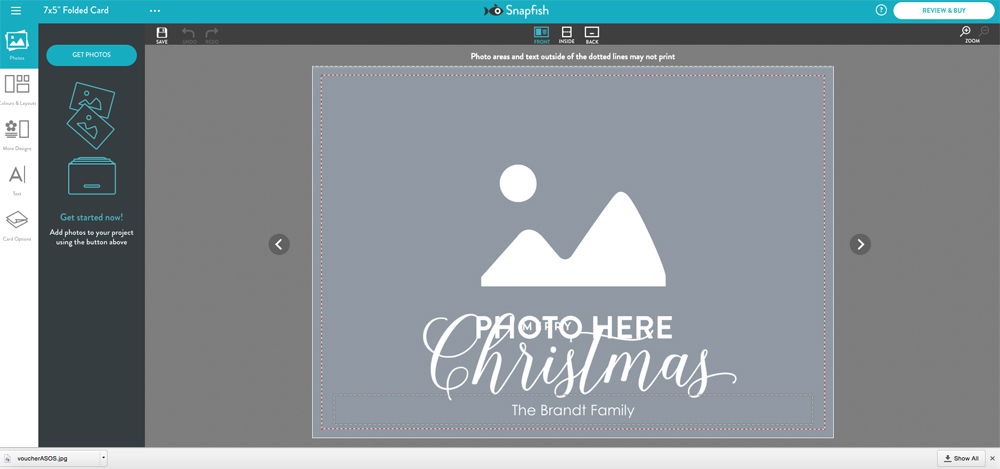Go to the next card page arrow
1000x469 pixels.
(860, 244)
